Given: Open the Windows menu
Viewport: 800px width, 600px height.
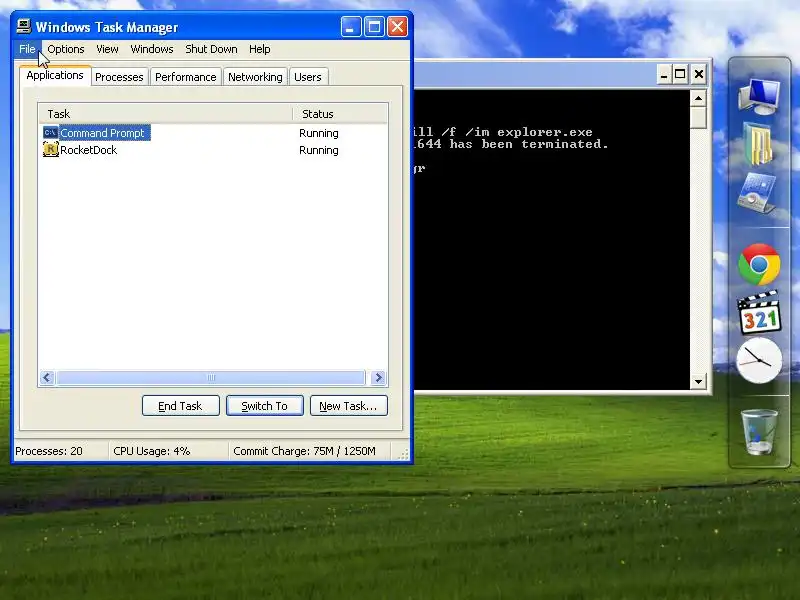Looking at the screenshot, I should point(152,49).
